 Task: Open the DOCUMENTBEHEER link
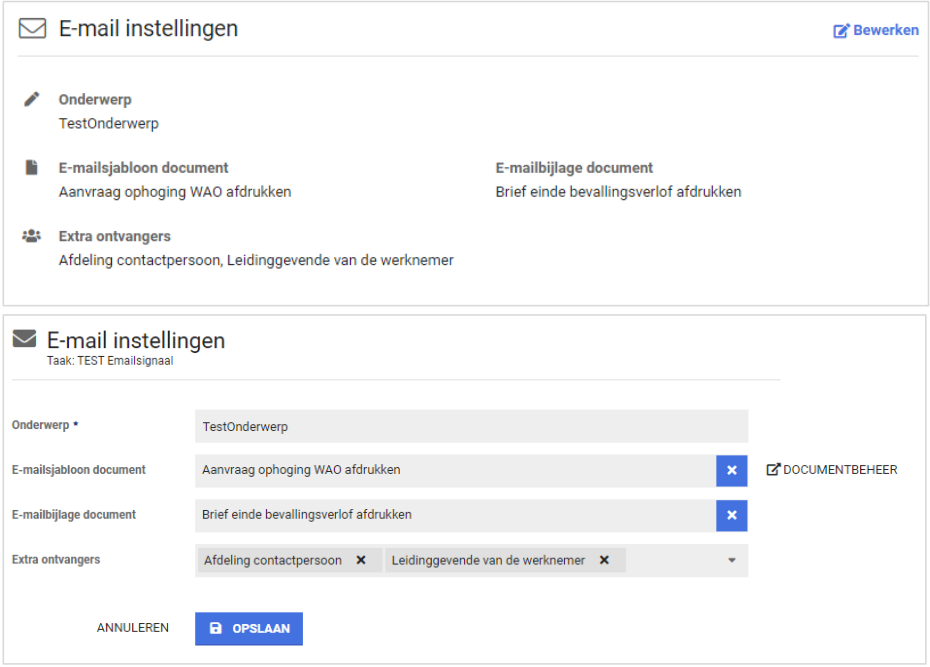pos(840,470)
